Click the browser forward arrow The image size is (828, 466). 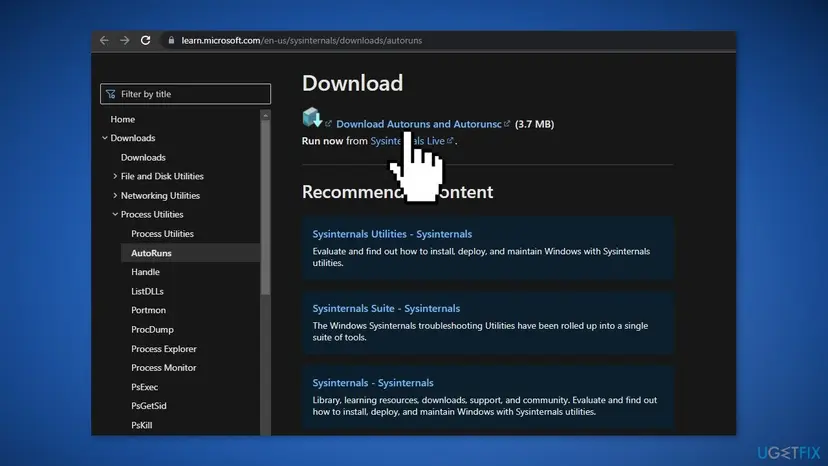[125, 41]
